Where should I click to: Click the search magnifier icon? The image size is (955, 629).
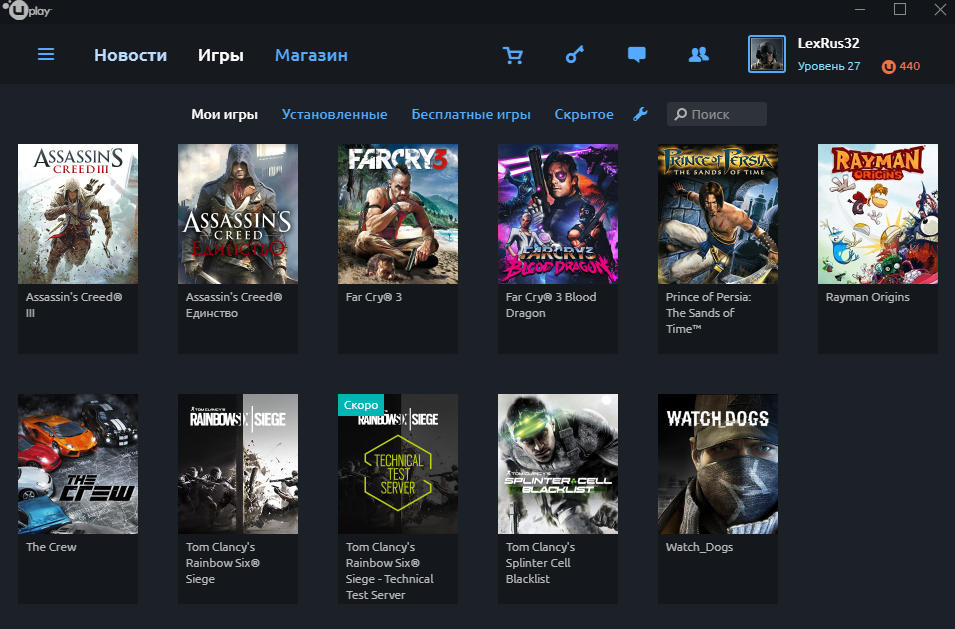tap(680, 114)
